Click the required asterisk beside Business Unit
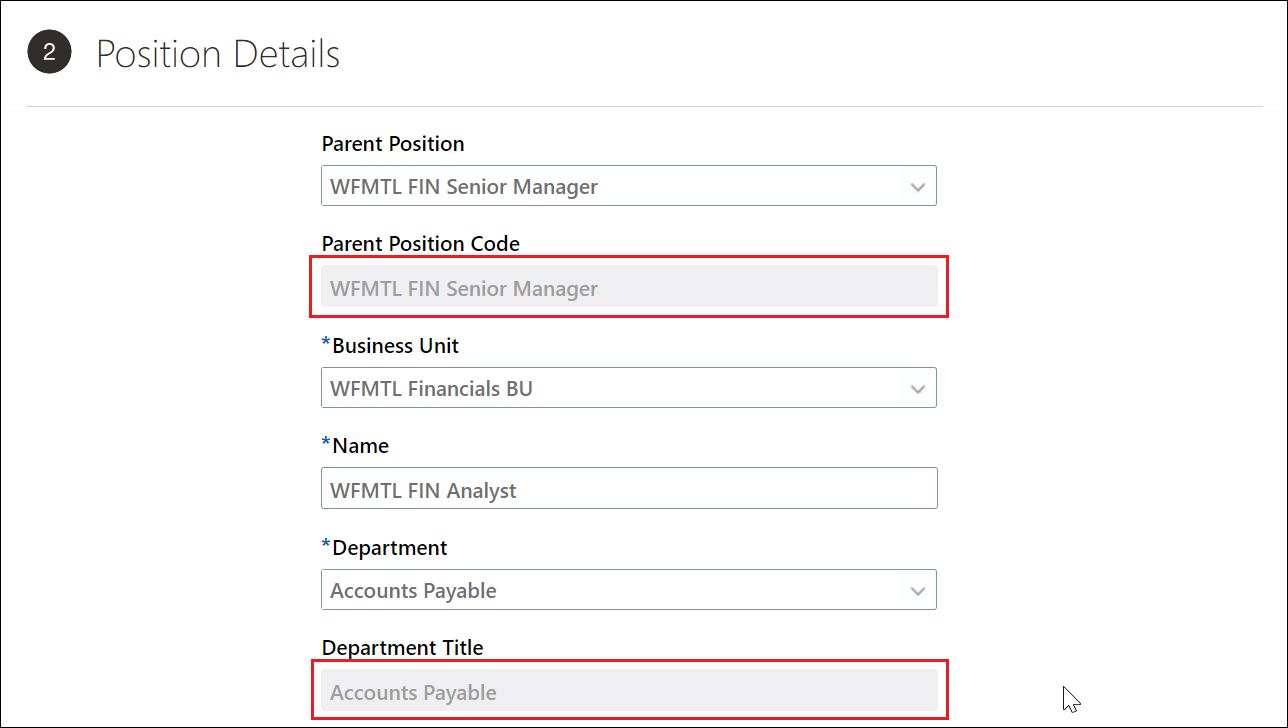This screenshot has width=1288, height=728. 326,344
